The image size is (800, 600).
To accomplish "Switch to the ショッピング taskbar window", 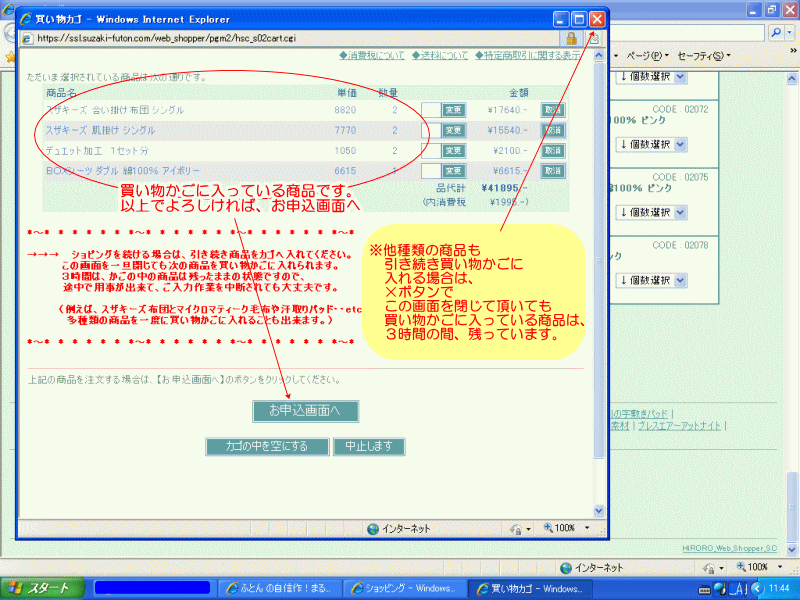I will point(405,588).
